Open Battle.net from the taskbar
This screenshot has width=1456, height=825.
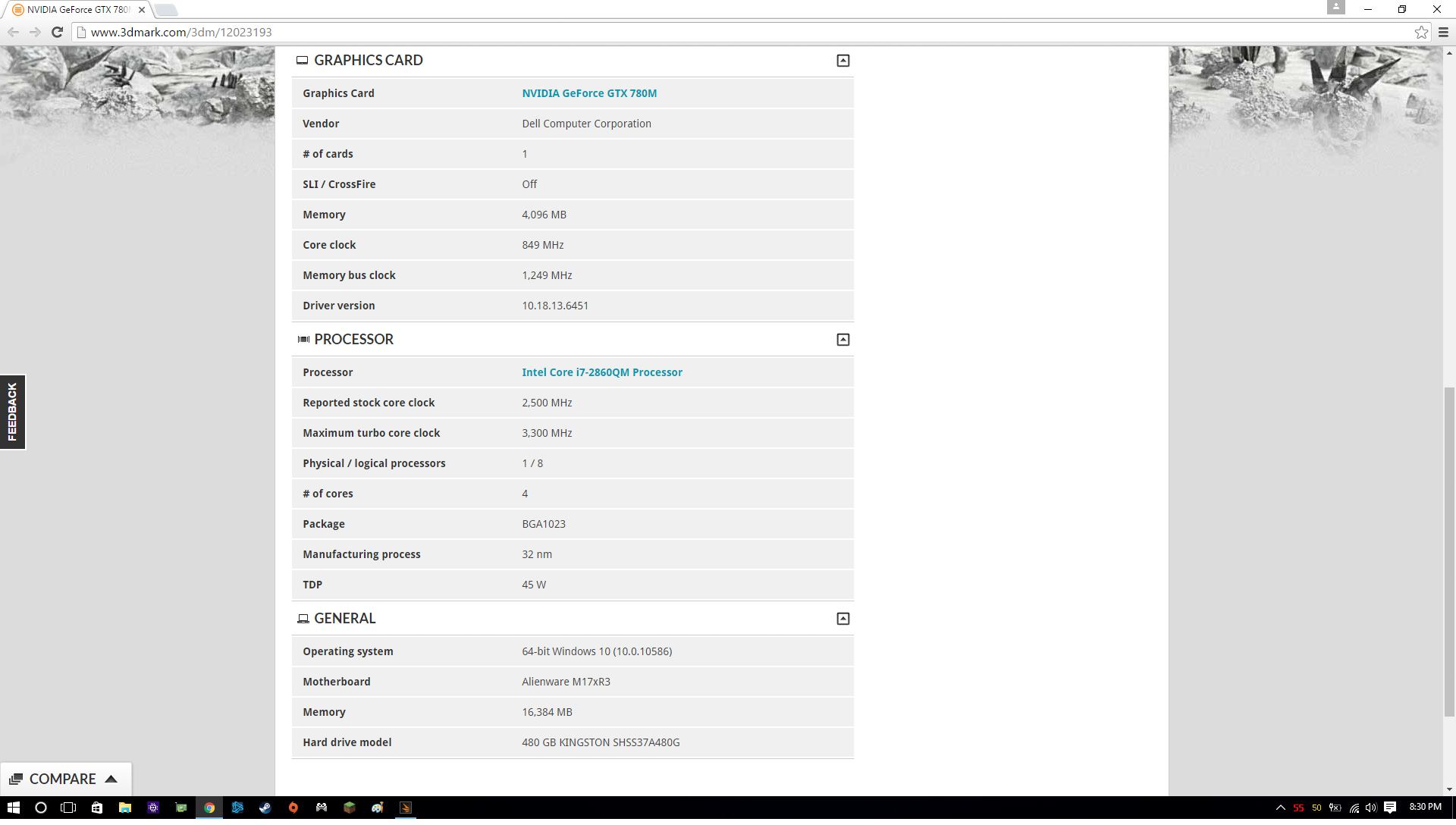(x=237, y=808)
